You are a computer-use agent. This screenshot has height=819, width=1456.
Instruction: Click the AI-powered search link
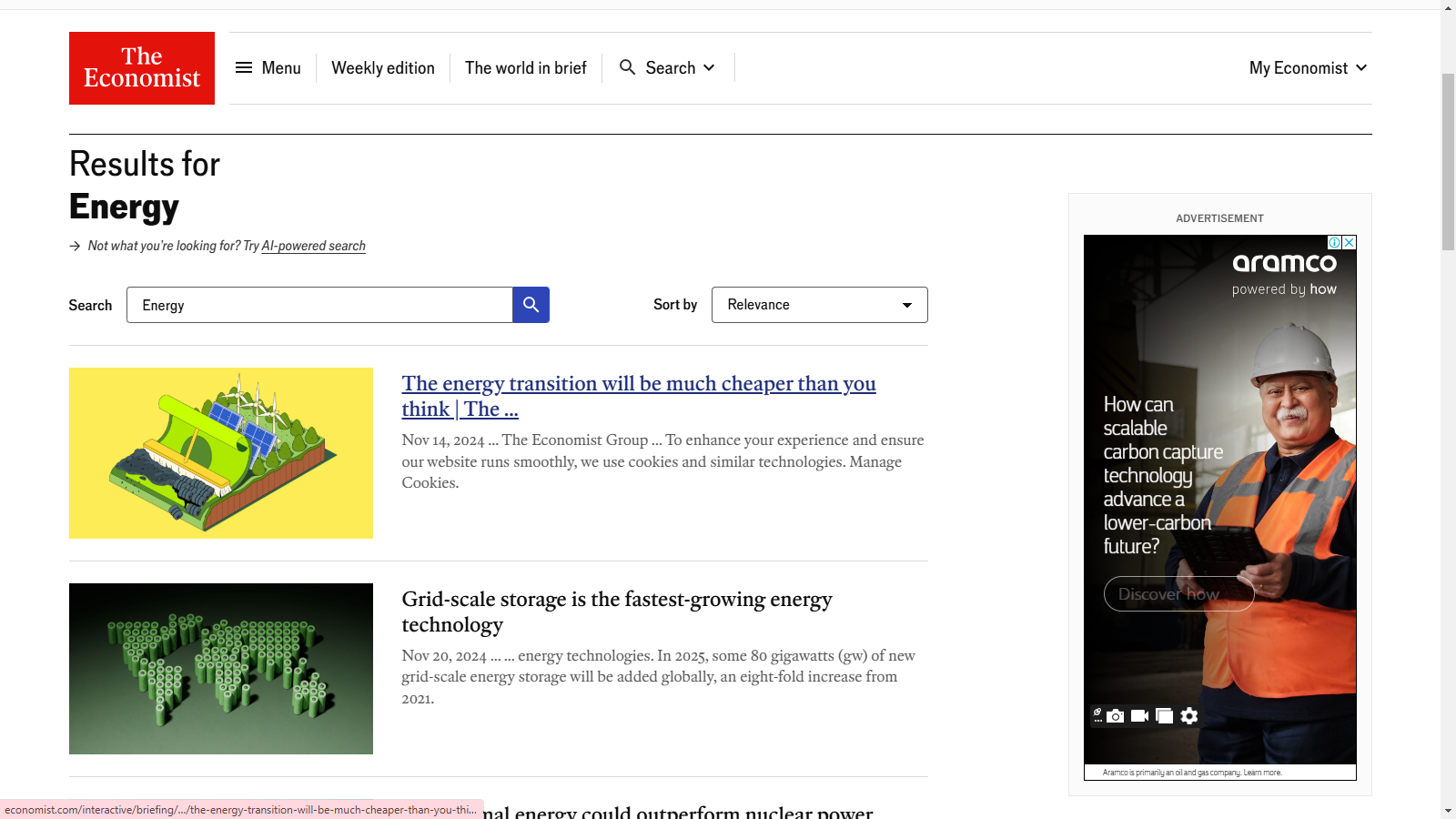313,247
